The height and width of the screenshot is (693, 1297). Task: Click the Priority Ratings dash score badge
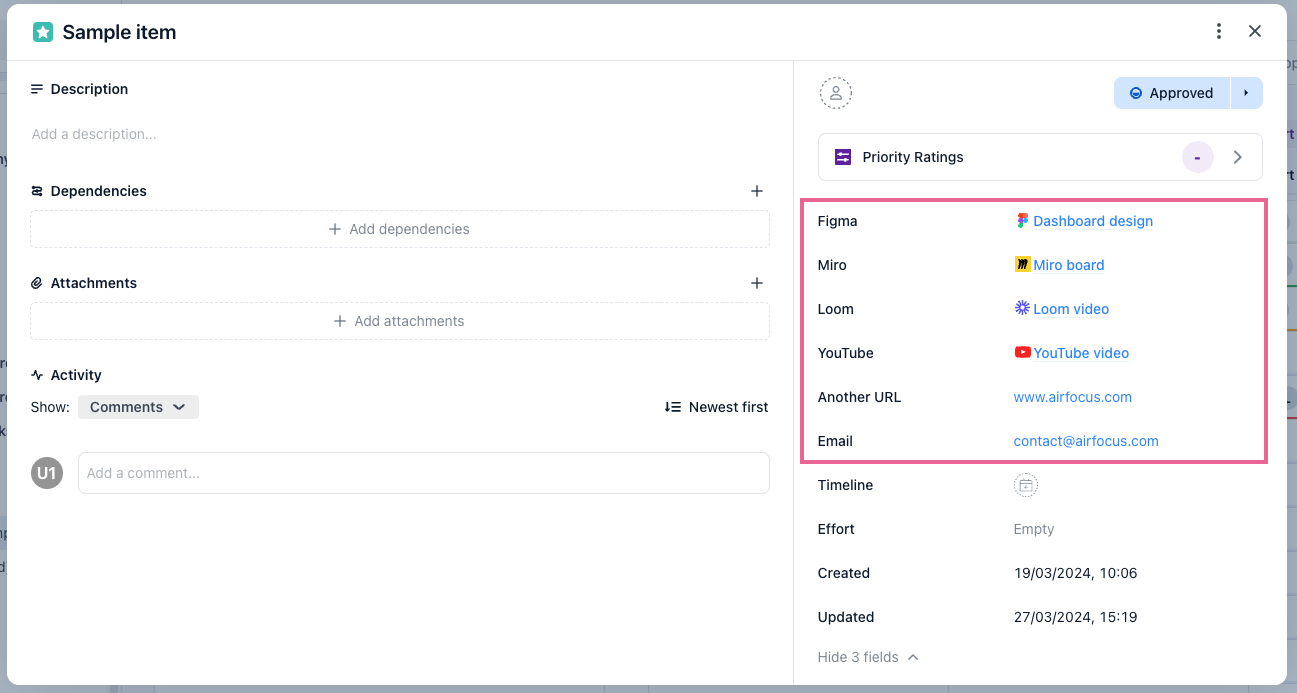1197,157
